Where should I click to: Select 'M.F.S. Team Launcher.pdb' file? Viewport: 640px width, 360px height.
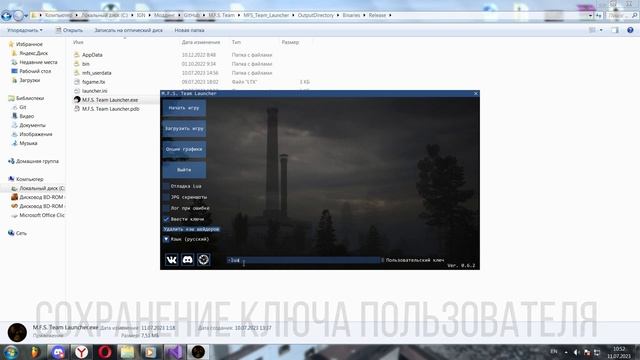tap(111, 109)
